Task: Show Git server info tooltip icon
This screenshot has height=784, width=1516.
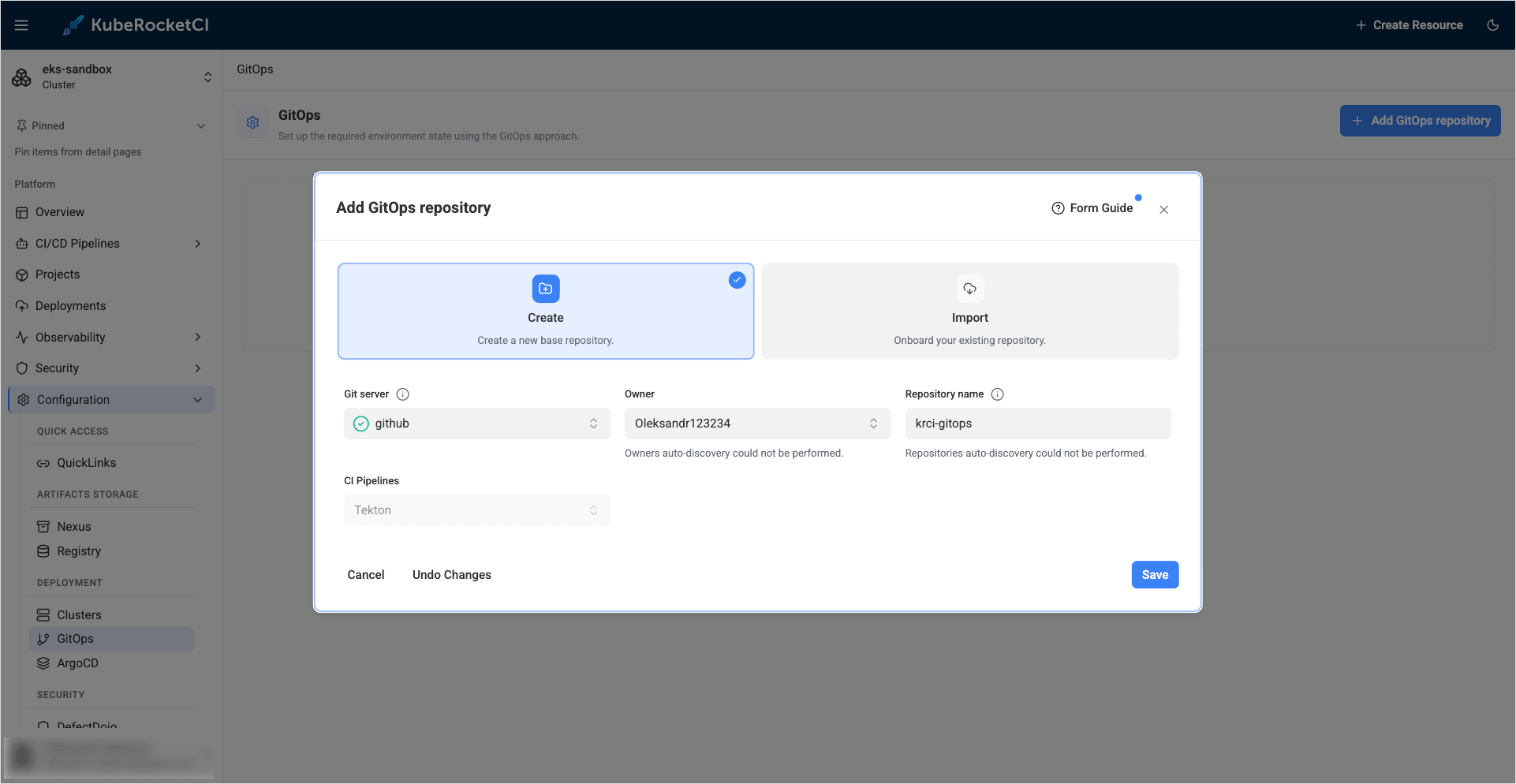Action: [x=402, y=394]
